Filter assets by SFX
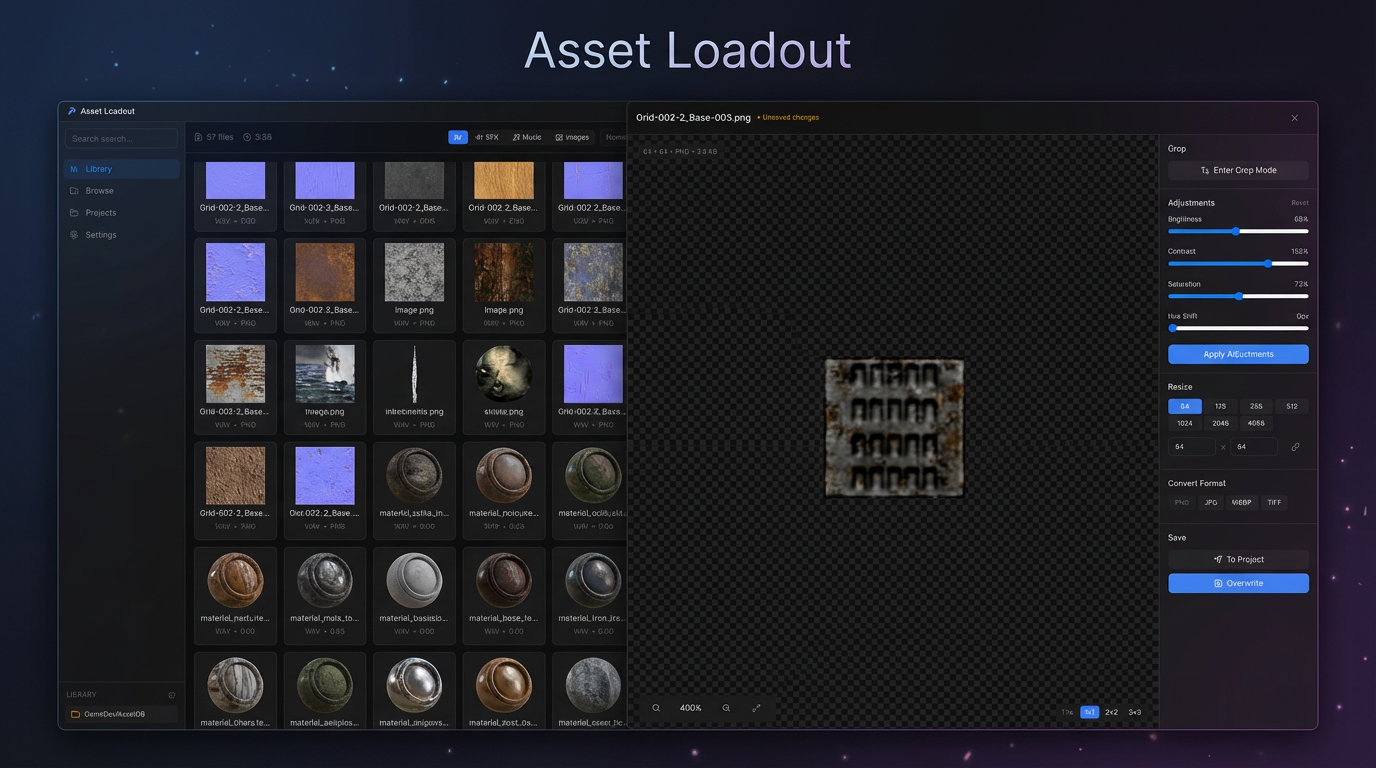Image resolution: width=1376 pixels, height=768 pixels. pyautogui.click(x=487, y=137)
